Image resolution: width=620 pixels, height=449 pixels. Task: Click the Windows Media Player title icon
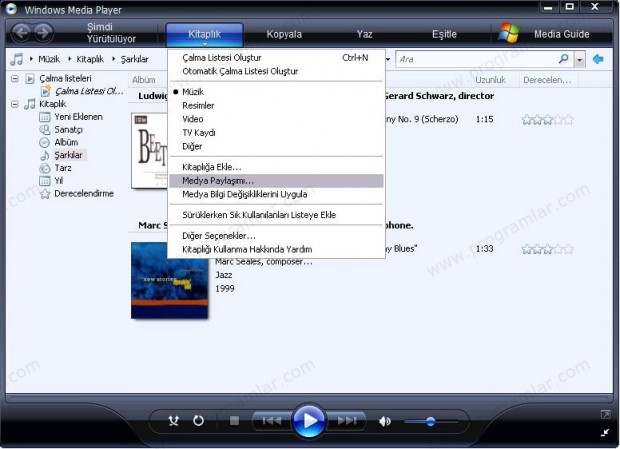(x=11, y=9)
